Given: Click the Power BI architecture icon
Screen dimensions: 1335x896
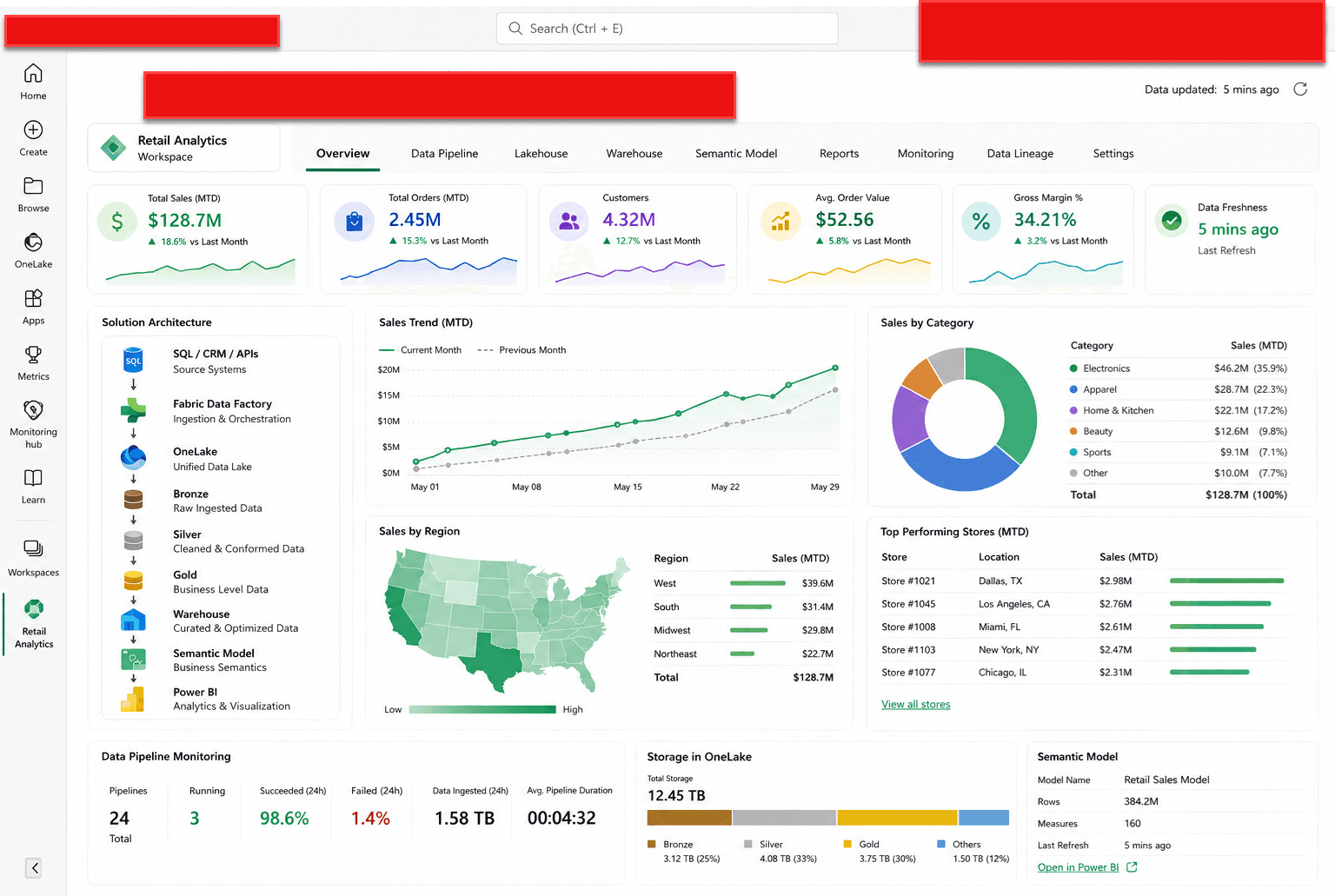Looking at the screenshot, I should coord(133,699).
